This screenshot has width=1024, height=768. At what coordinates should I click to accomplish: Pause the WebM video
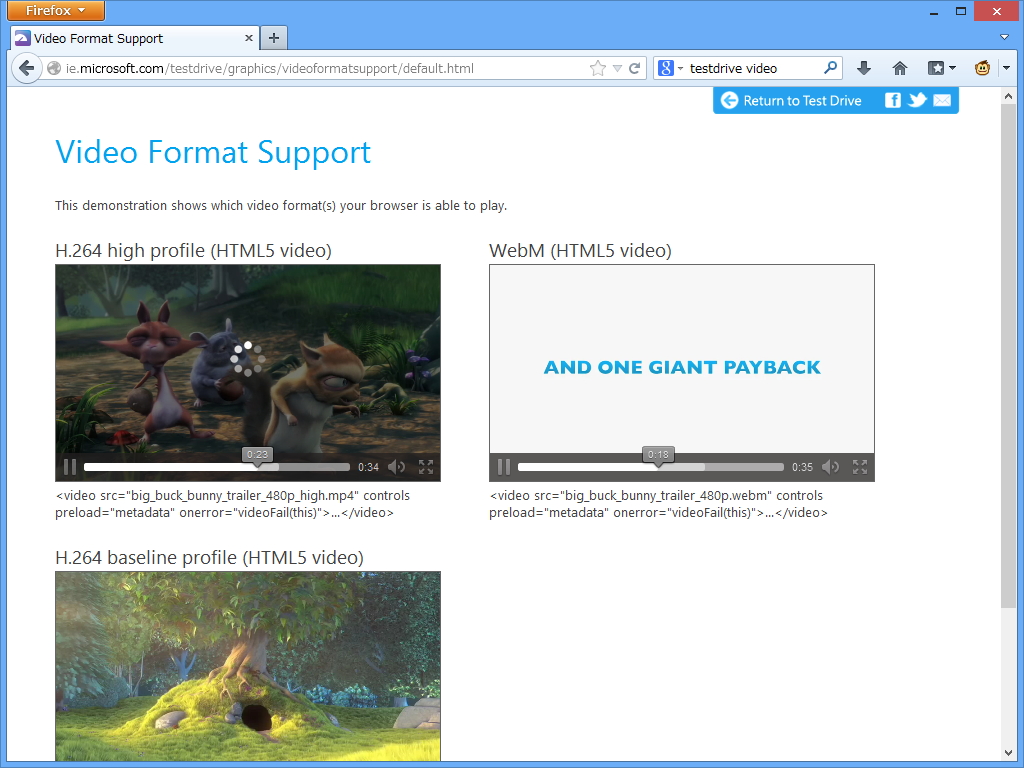coord(504,467)
